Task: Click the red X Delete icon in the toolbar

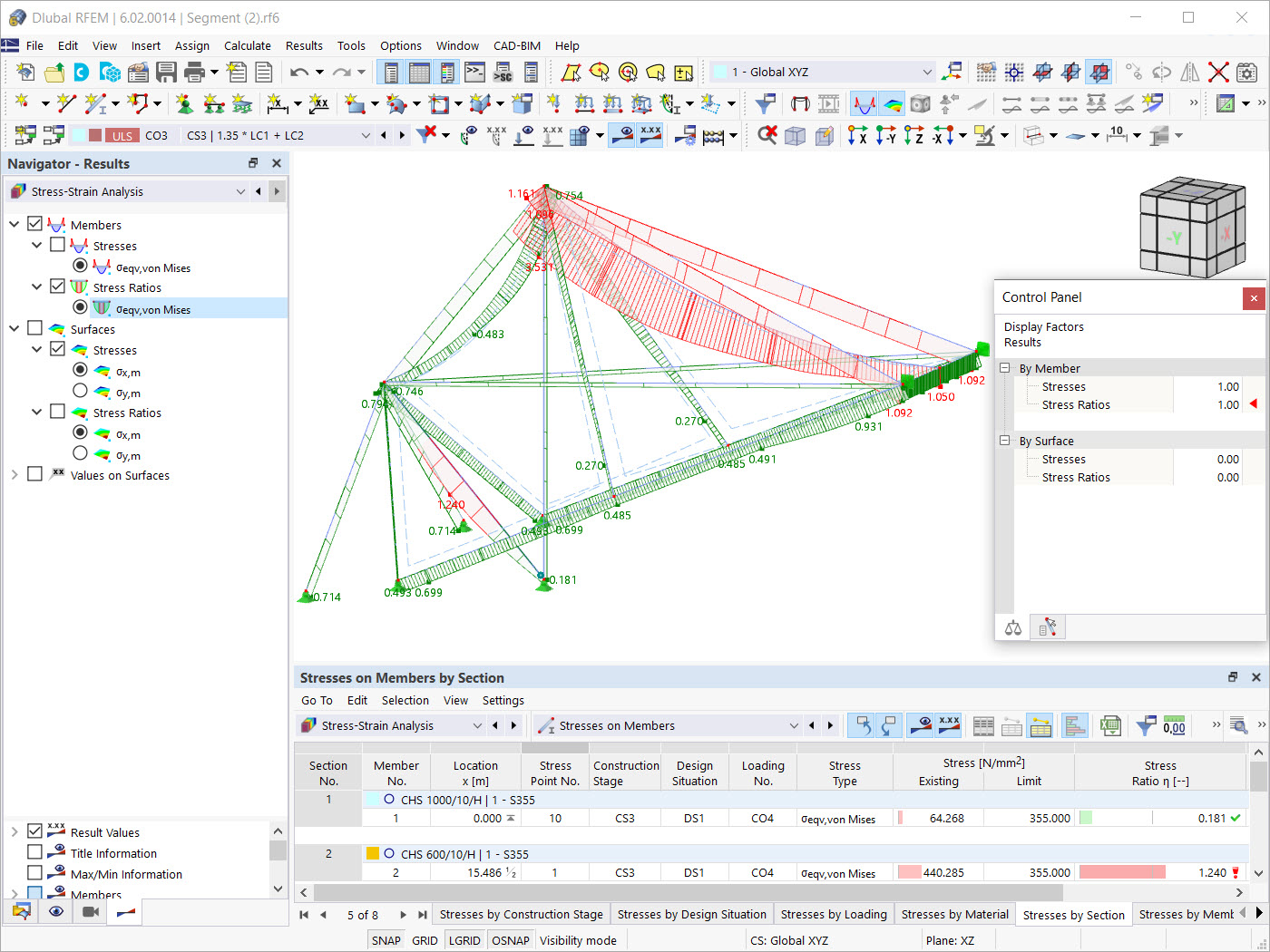Action: pyautogui.click(x=1219, y=73)
